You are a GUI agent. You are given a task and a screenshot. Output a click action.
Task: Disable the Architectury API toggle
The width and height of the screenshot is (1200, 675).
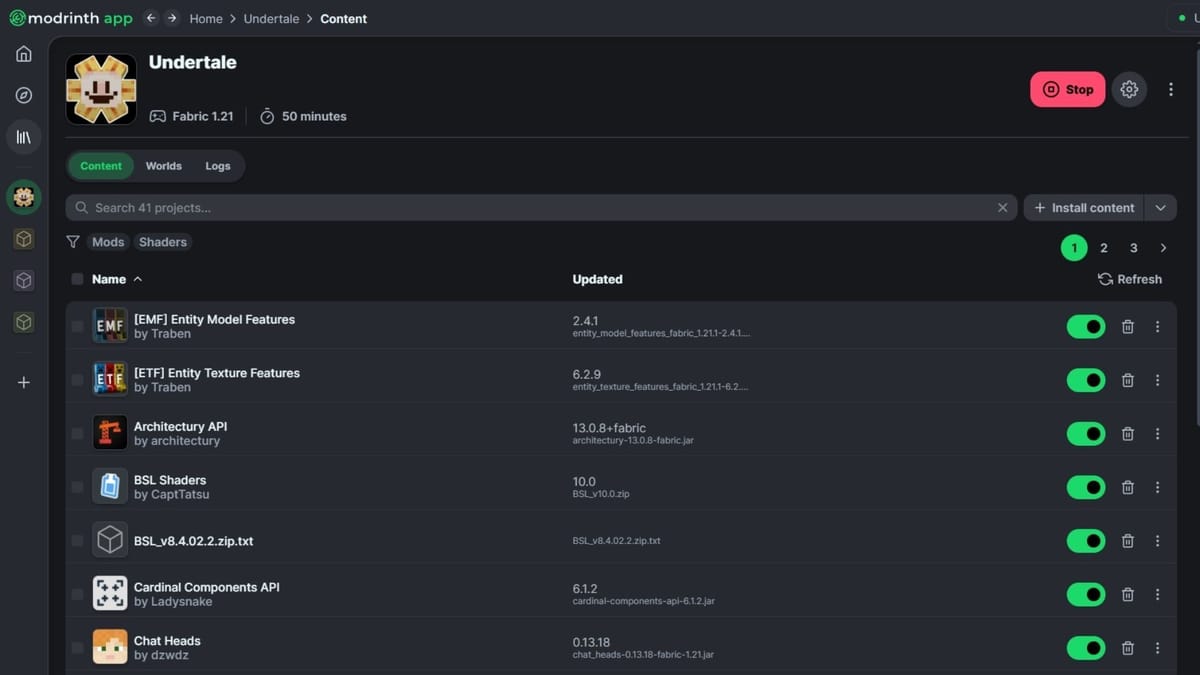[x=1085, y=434]
